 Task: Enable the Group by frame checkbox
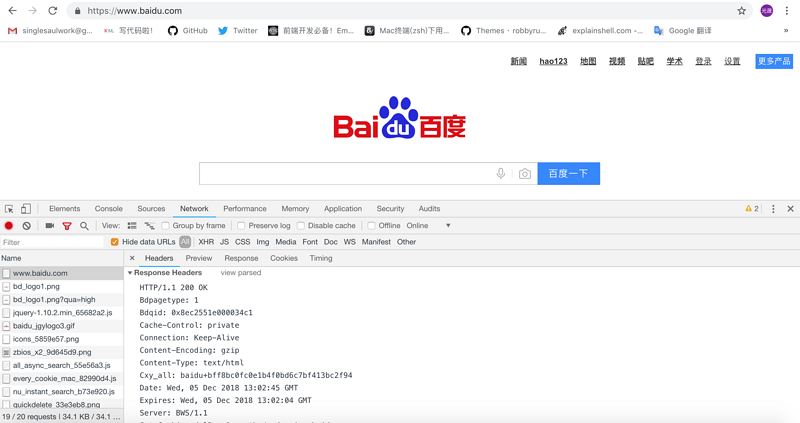pyautogui.click(x=165, y=226)
